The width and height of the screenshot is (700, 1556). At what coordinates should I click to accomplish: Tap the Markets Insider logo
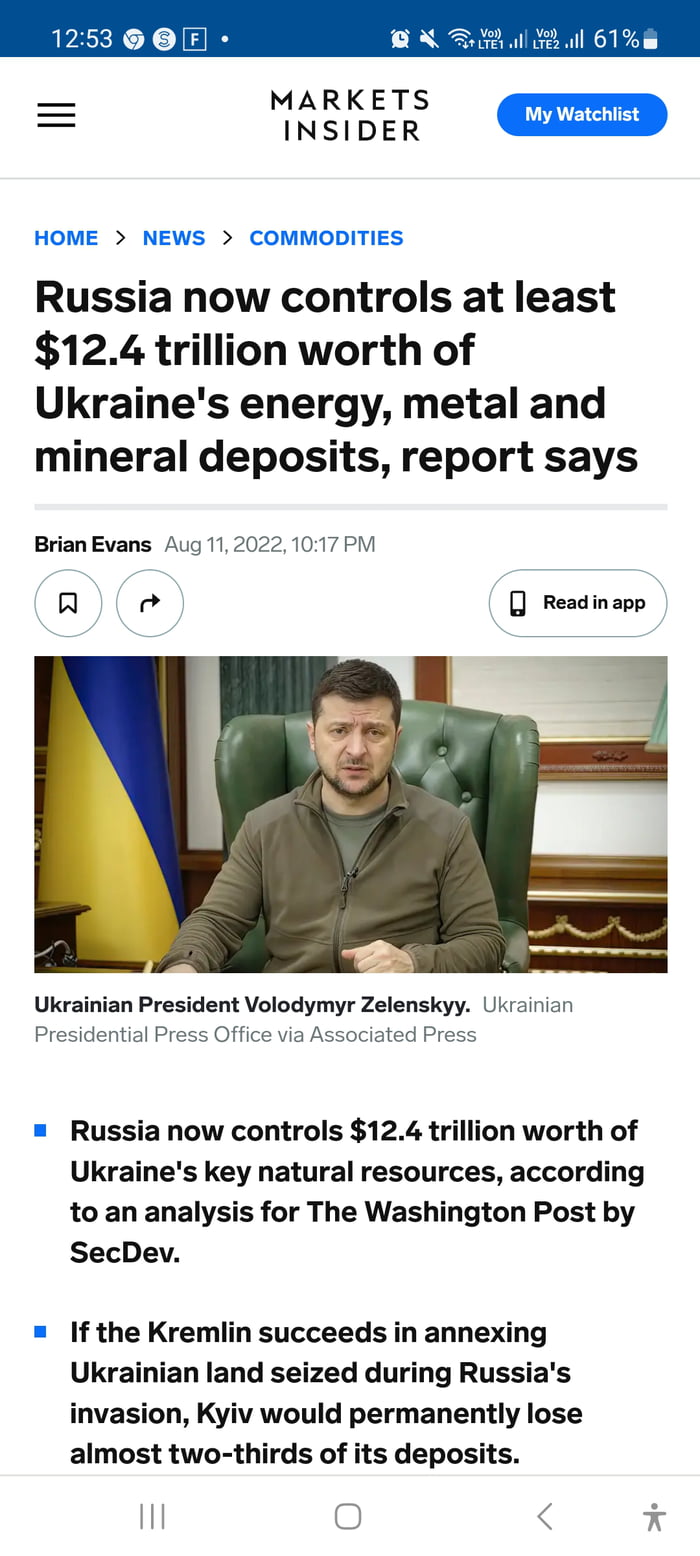click(349, 115)
